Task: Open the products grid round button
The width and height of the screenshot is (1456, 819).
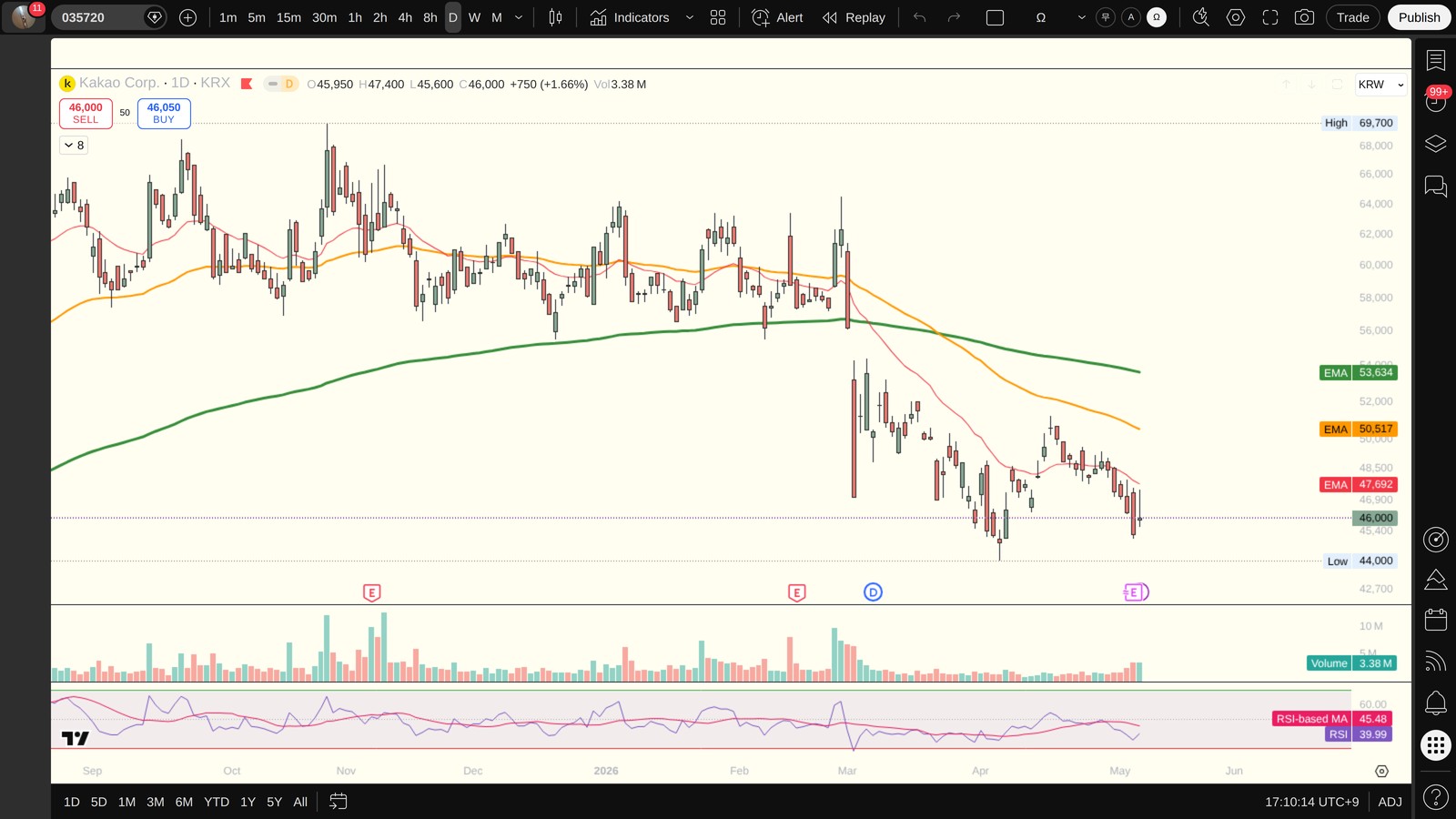Action: tap(1435, 745)
